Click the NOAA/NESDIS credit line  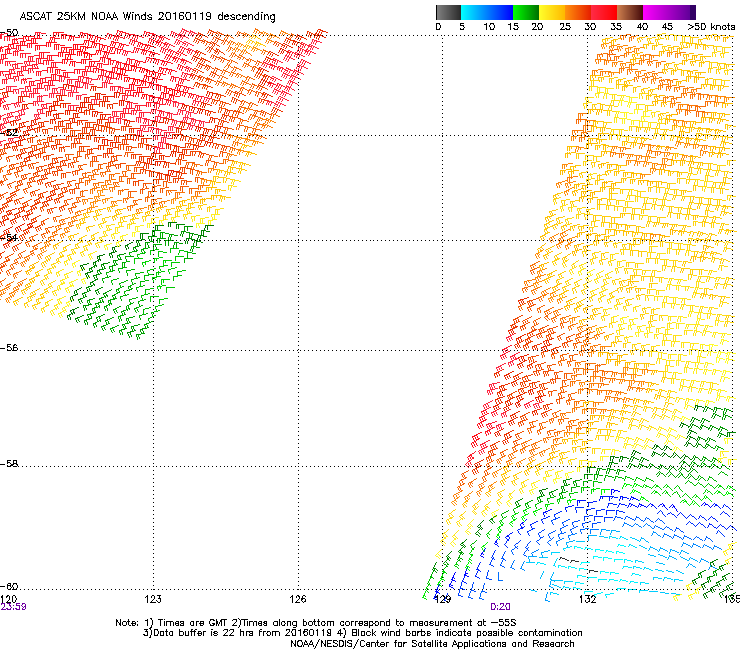tap(432, 644)
